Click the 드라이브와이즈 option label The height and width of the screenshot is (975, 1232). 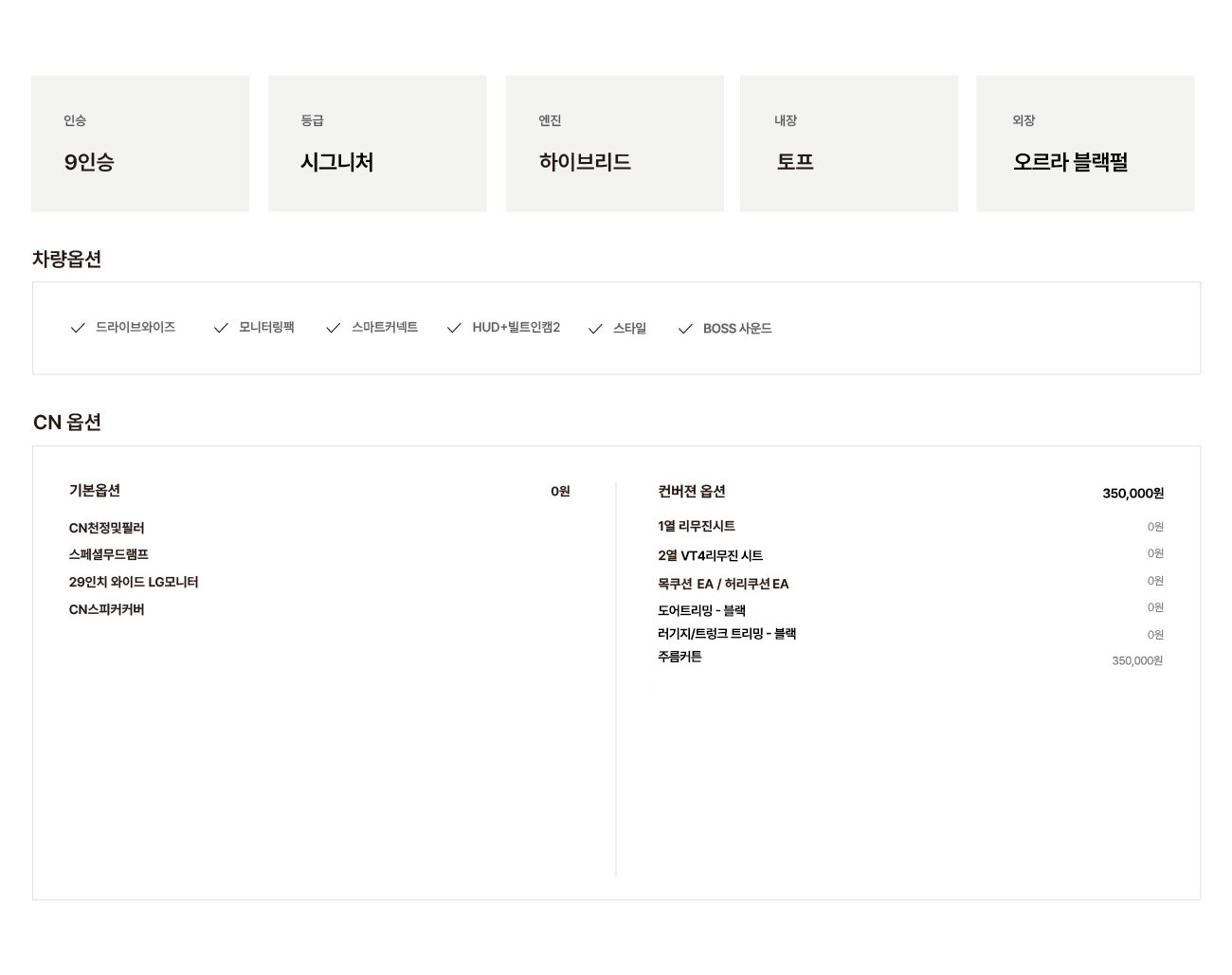click(x=136, y=327)
